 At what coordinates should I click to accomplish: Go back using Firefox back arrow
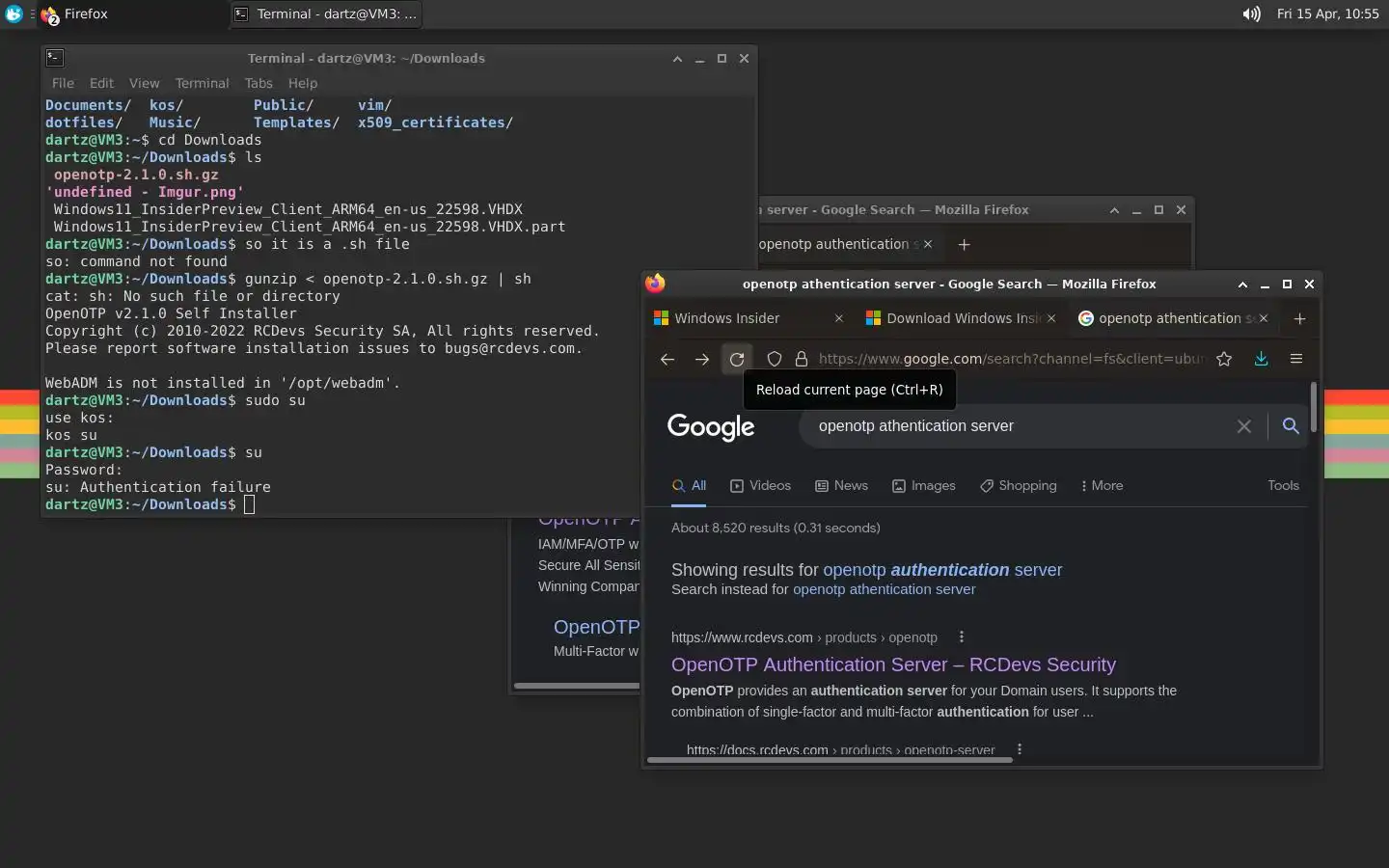[x=667, y=359]
